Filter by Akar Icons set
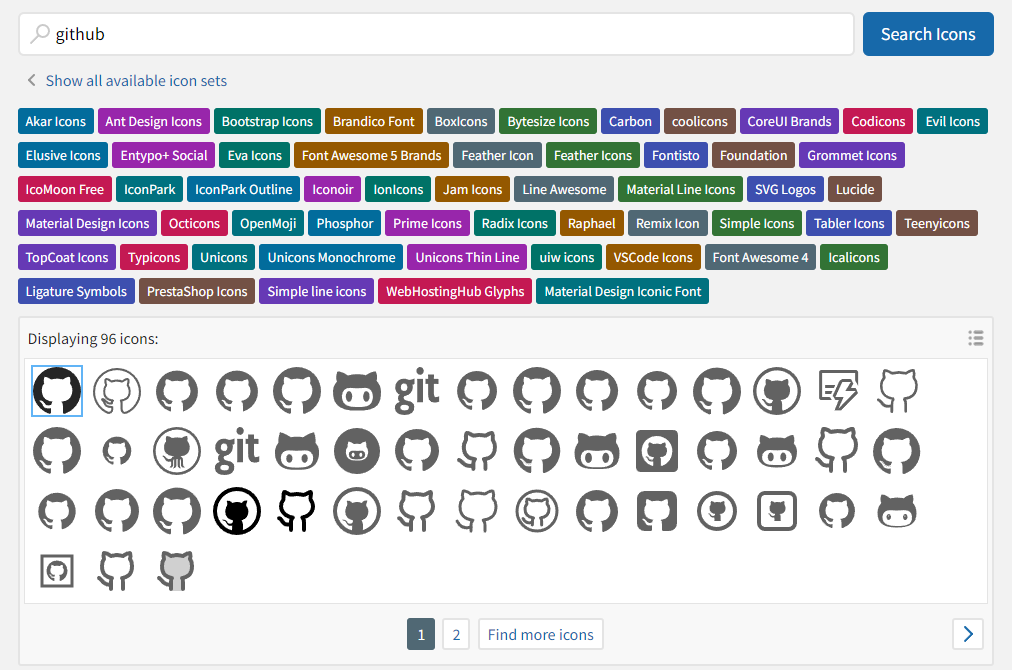 click(x=56, y=121)
